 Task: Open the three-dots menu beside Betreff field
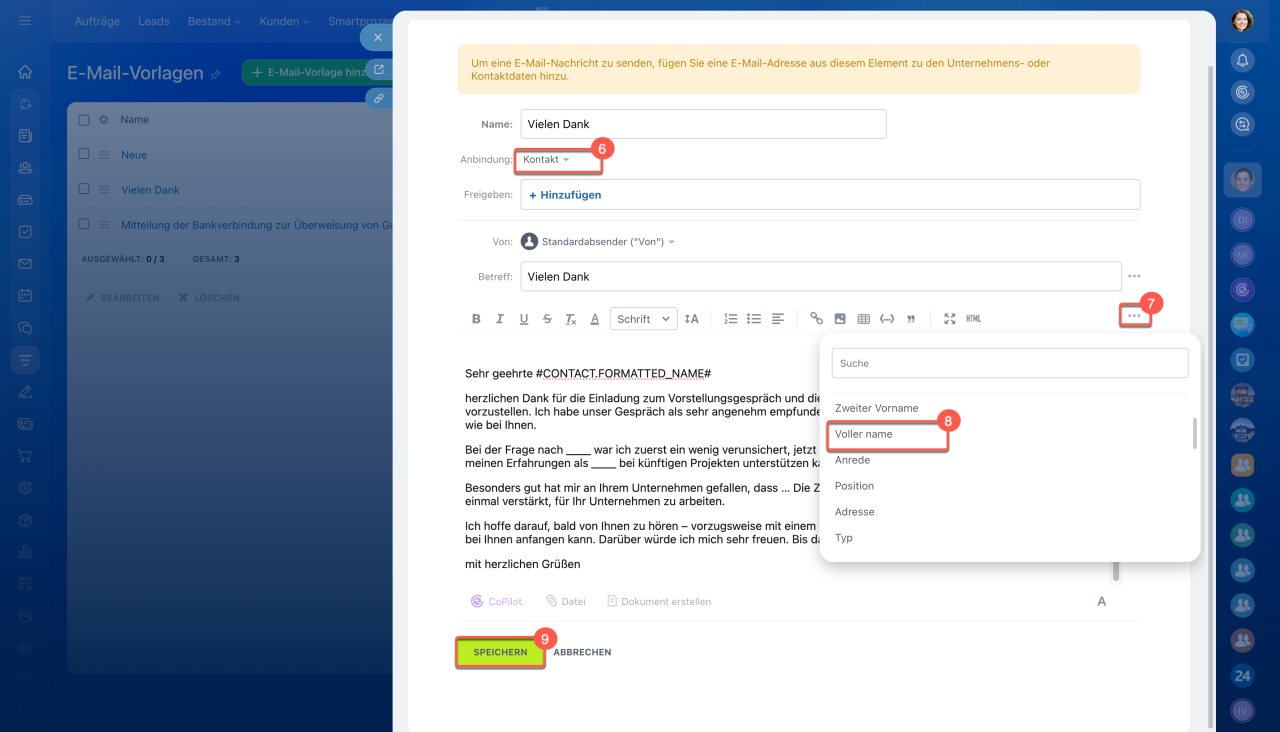pyautogui.click(x=1134, y=277)
